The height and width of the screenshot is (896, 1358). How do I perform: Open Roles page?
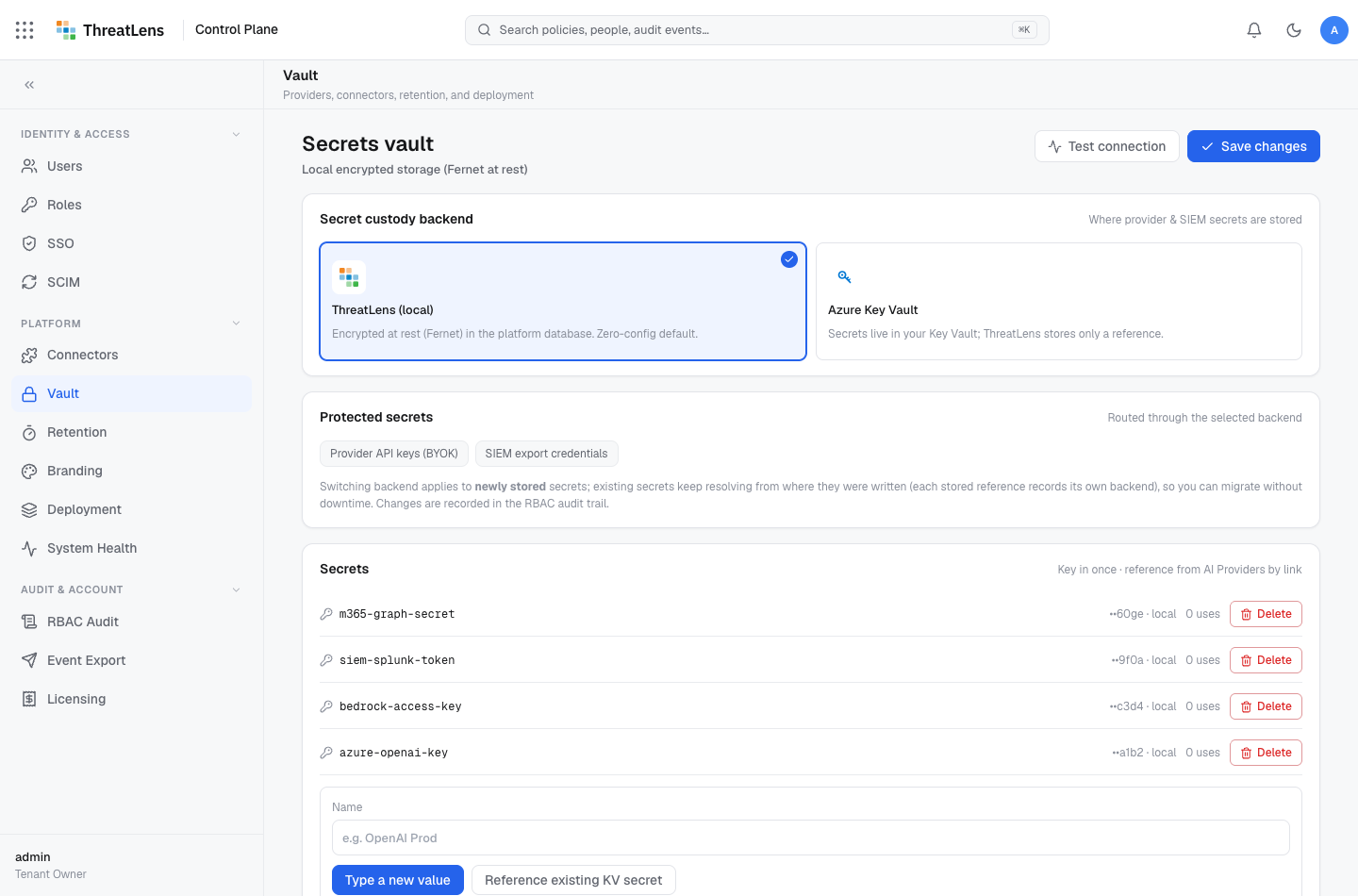[131, 205]
